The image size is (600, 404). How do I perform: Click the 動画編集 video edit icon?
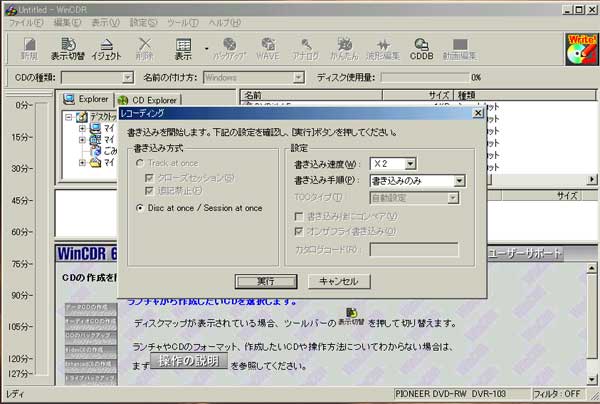[x=460, y=49]
